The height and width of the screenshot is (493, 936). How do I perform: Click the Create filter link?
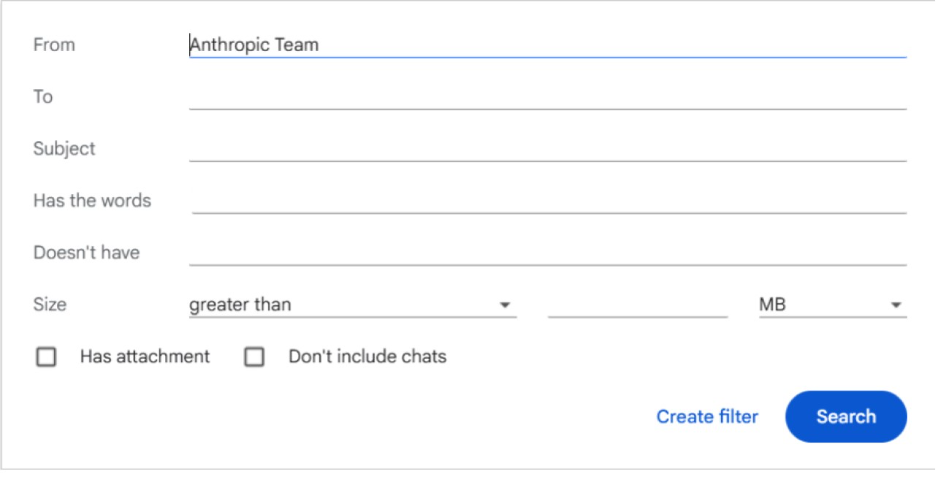(x=707, y=417)
